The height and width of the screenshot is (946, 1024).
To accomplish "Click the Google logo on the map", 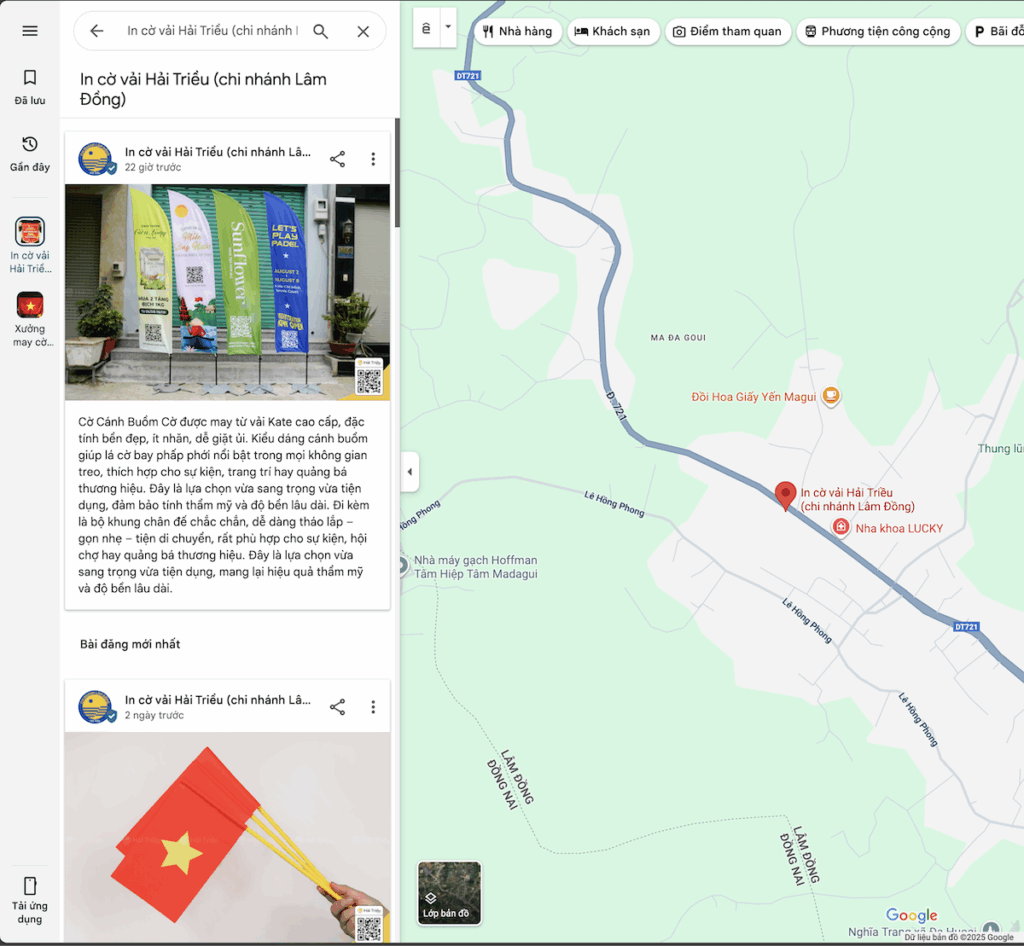I will point(912,915).
